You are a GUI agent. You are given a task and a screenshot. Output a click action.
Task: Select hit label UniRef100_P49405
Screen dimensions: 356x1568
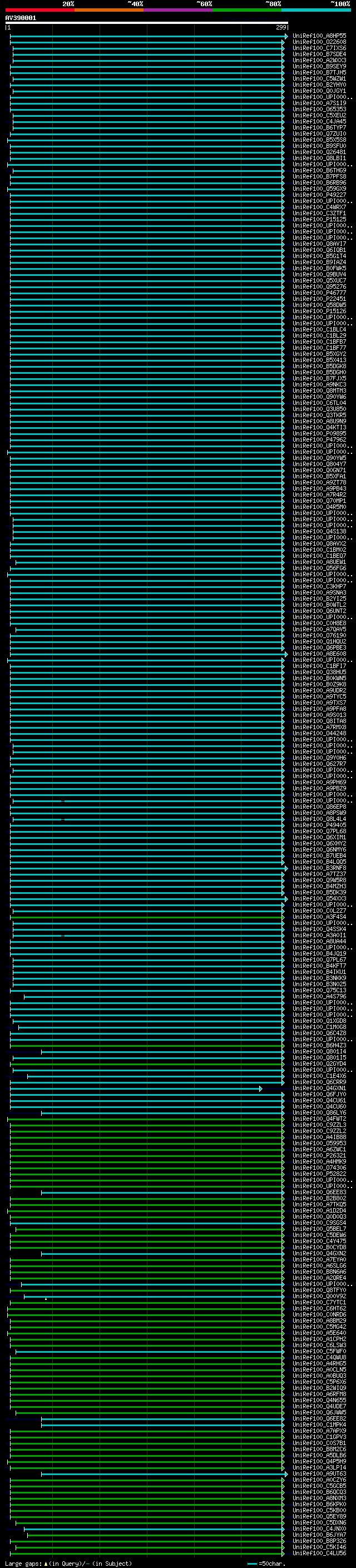tap(319, 825)
